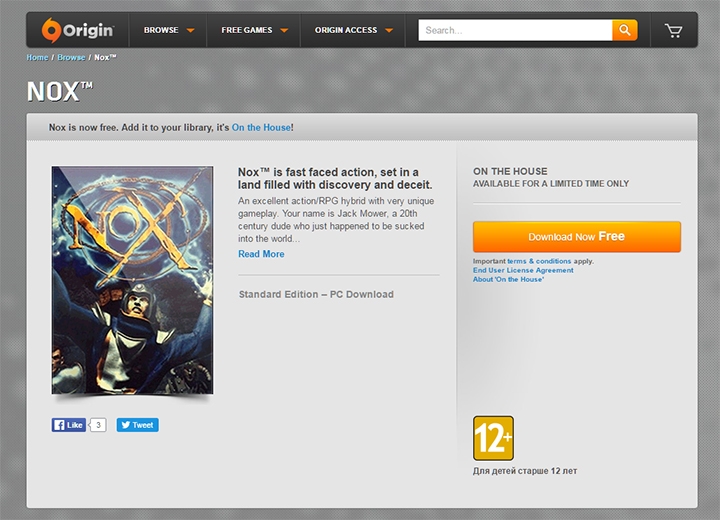Click the orange search magnifier button
Viewport: 720px width, 520px height.
click(x=624, y=30)
